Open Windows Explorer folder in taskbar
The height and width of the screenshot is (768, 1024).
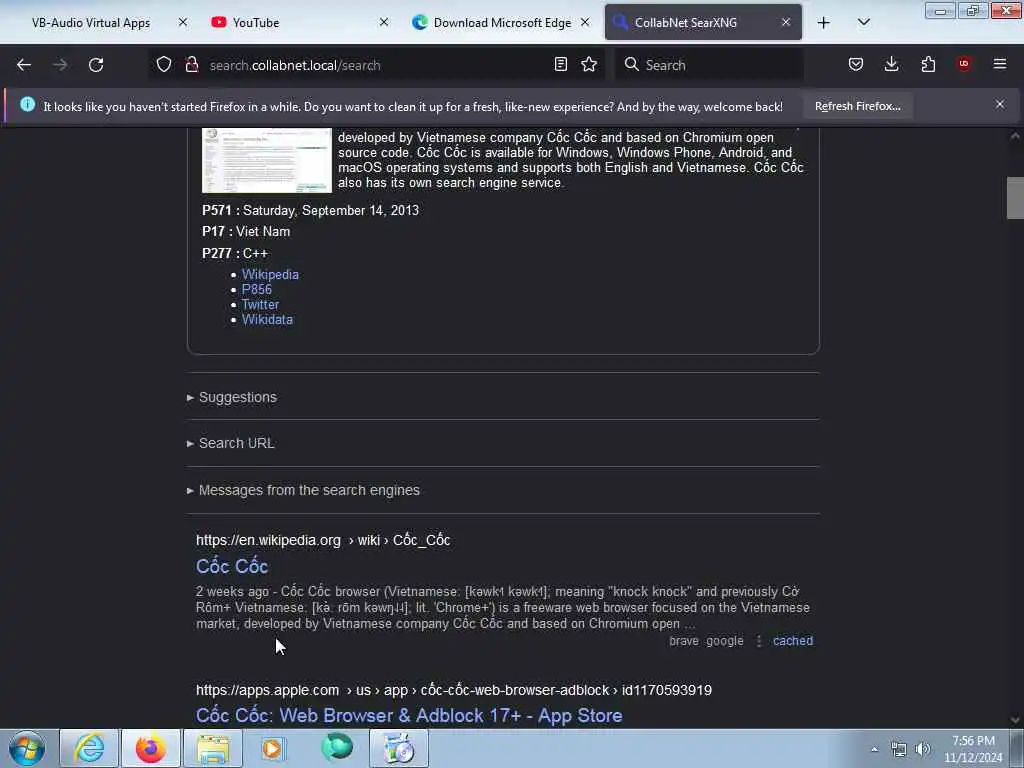(213, 748)
